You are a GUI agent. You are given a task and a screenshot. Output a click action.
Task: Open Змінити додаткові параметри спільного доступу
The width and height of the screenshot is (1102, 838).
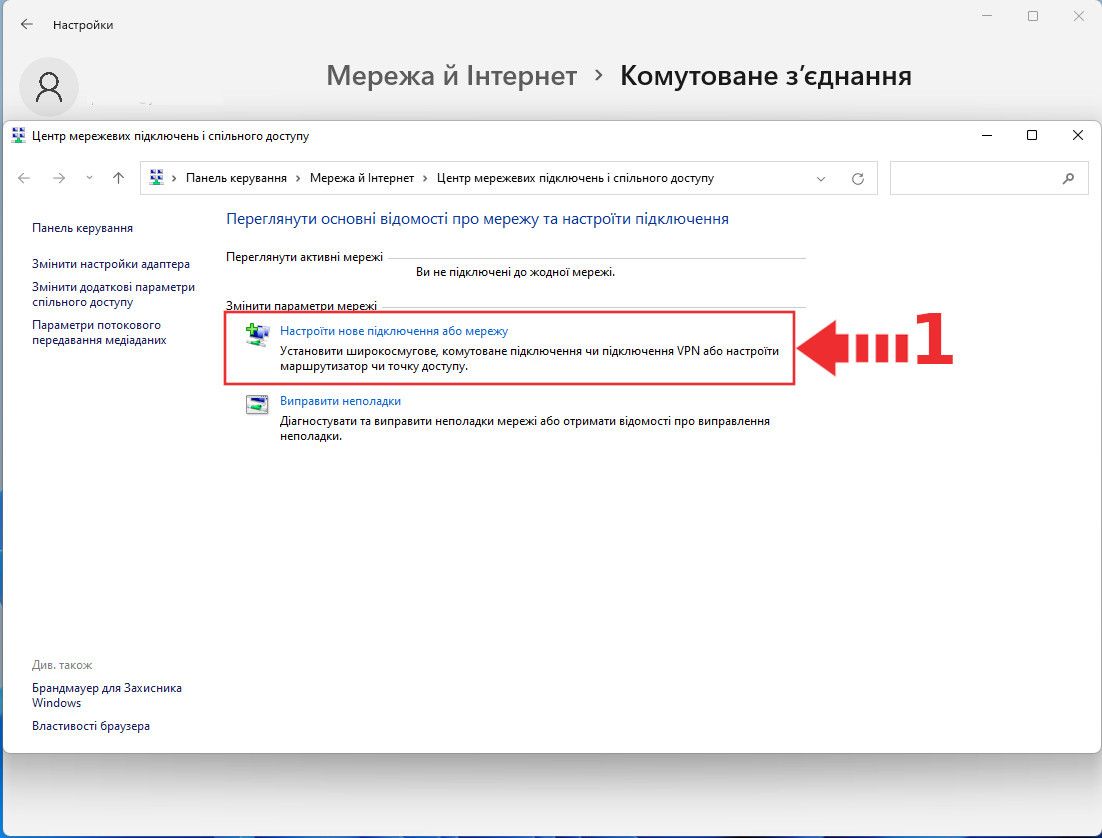(113, 295)
